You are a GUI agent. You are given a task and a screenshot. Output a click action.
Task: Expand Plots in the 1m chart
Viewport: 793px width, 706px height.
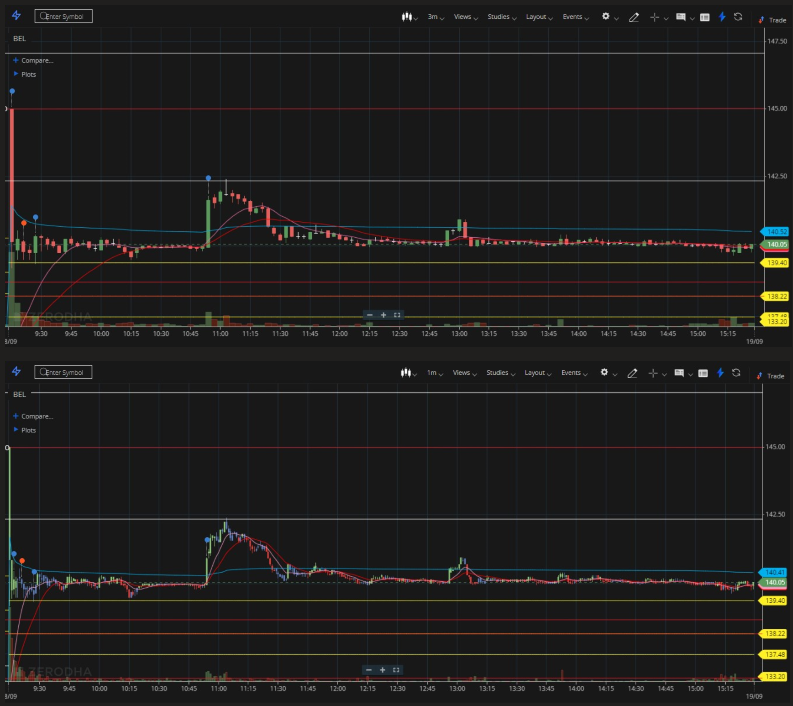pos(24,430)
